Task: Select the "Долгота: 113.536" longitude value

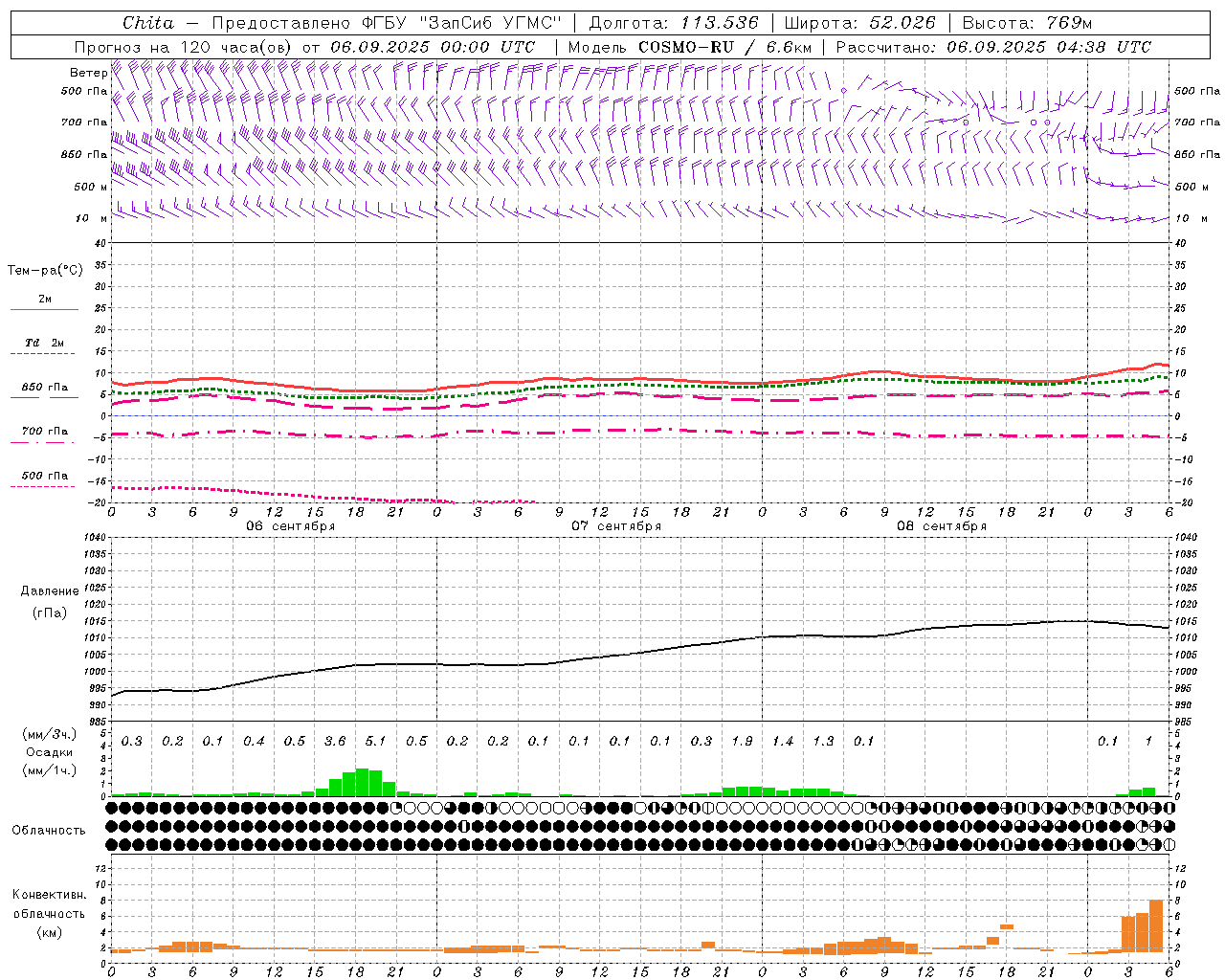Action: point(674,23)
